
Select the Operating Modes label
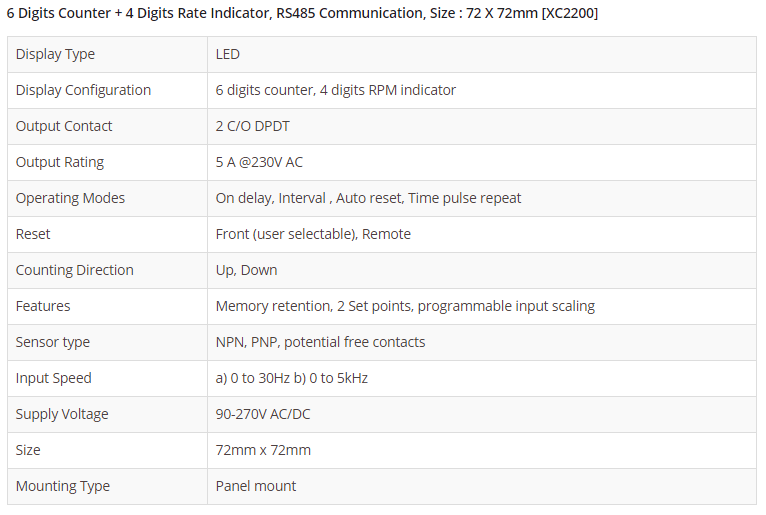pos(70,198)
